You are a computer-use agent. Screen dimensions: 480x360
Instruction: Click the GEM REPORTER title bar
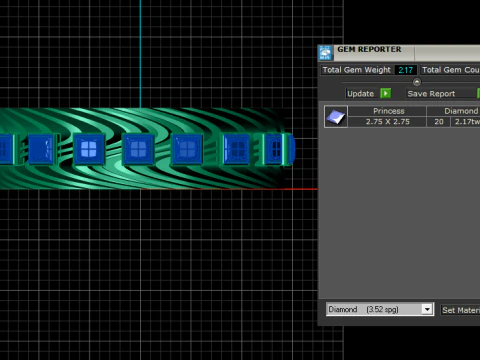[400, 52]
